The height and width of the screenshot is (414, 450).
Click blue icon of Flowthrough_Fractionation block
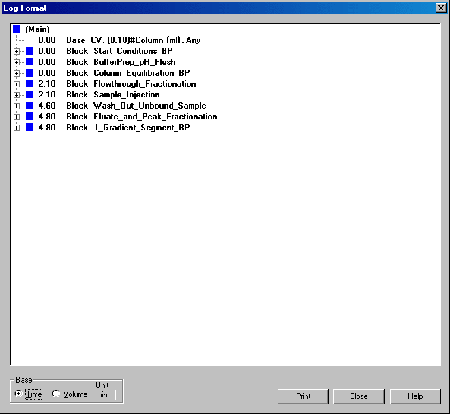pyautogui.click(x=30, y=84)
